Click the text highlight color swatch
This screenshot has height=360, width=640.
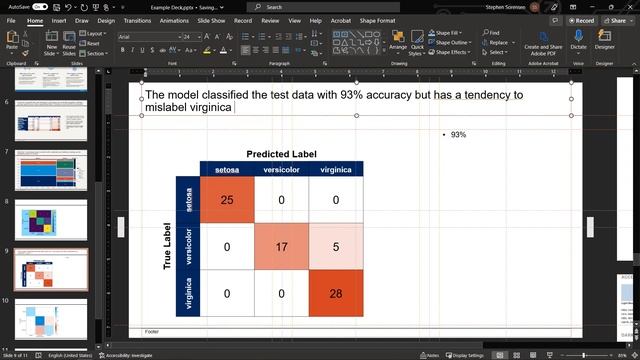[x=207, y=50]
